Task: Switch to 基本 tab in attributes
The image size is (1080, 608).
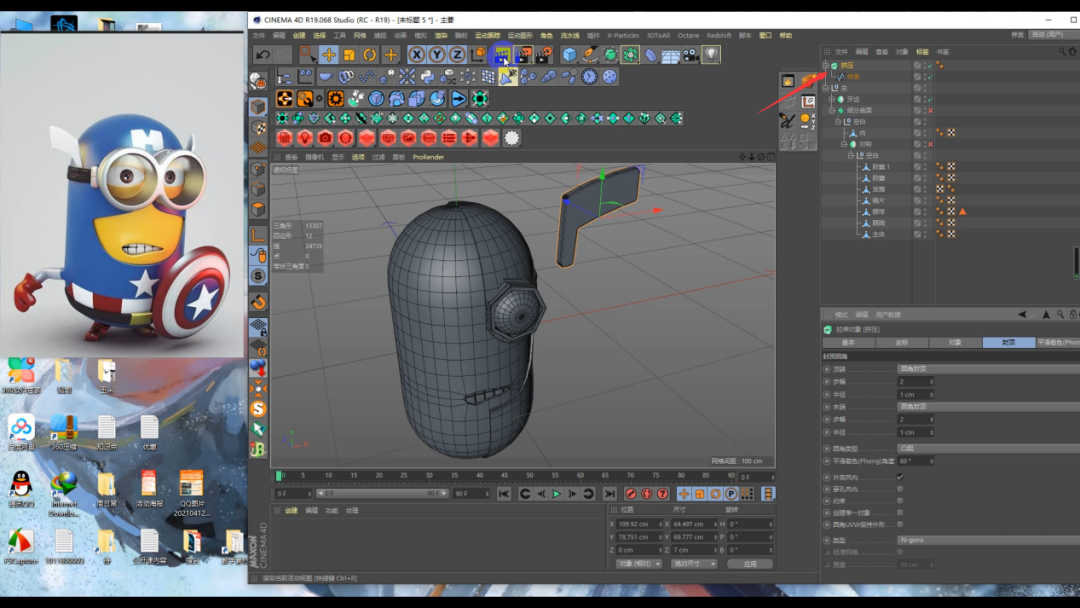Action: [x=849, y=342]
